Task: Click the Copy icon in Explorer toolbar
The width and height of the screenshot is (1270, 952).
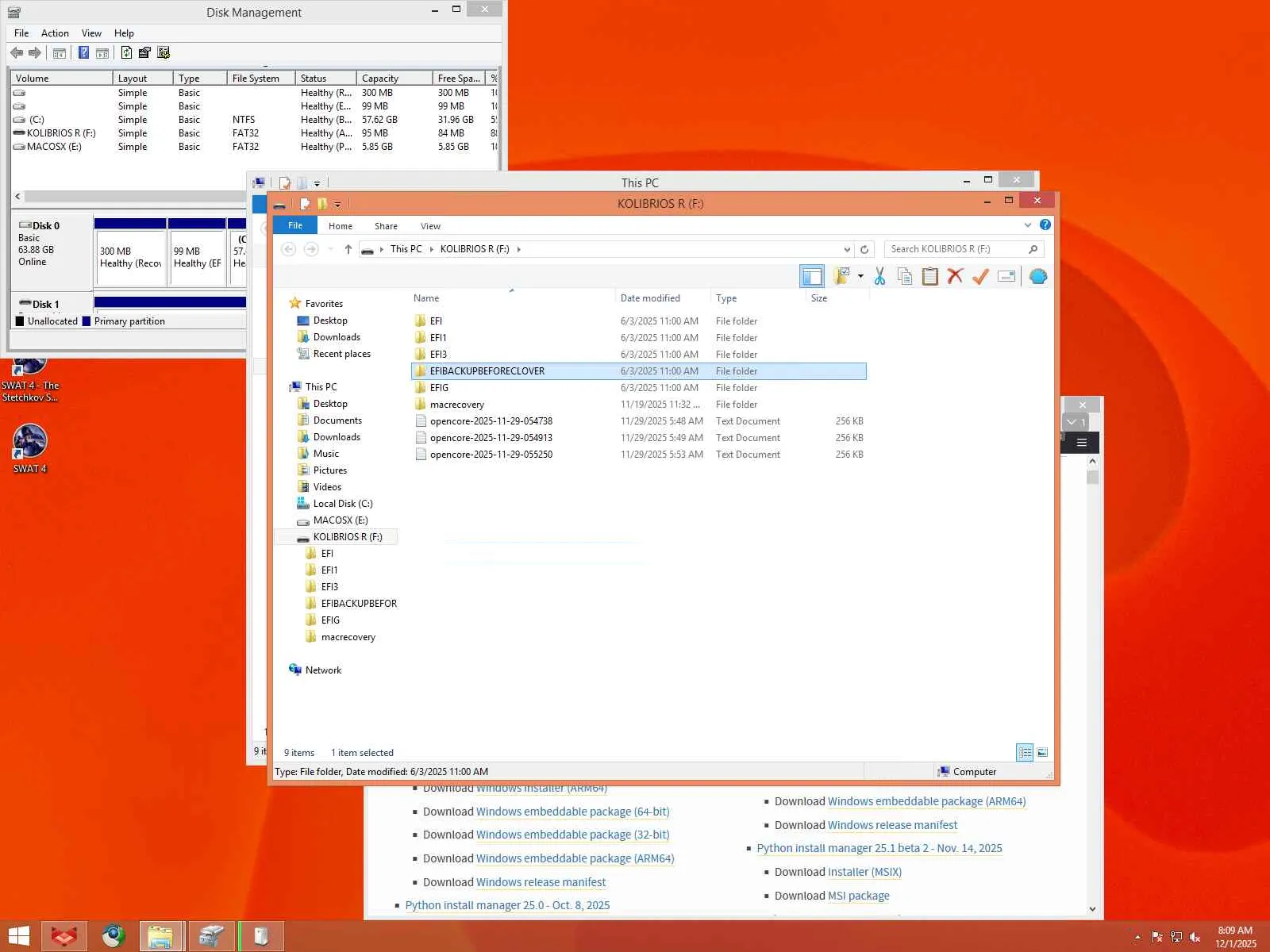Action: click(904, 276)
